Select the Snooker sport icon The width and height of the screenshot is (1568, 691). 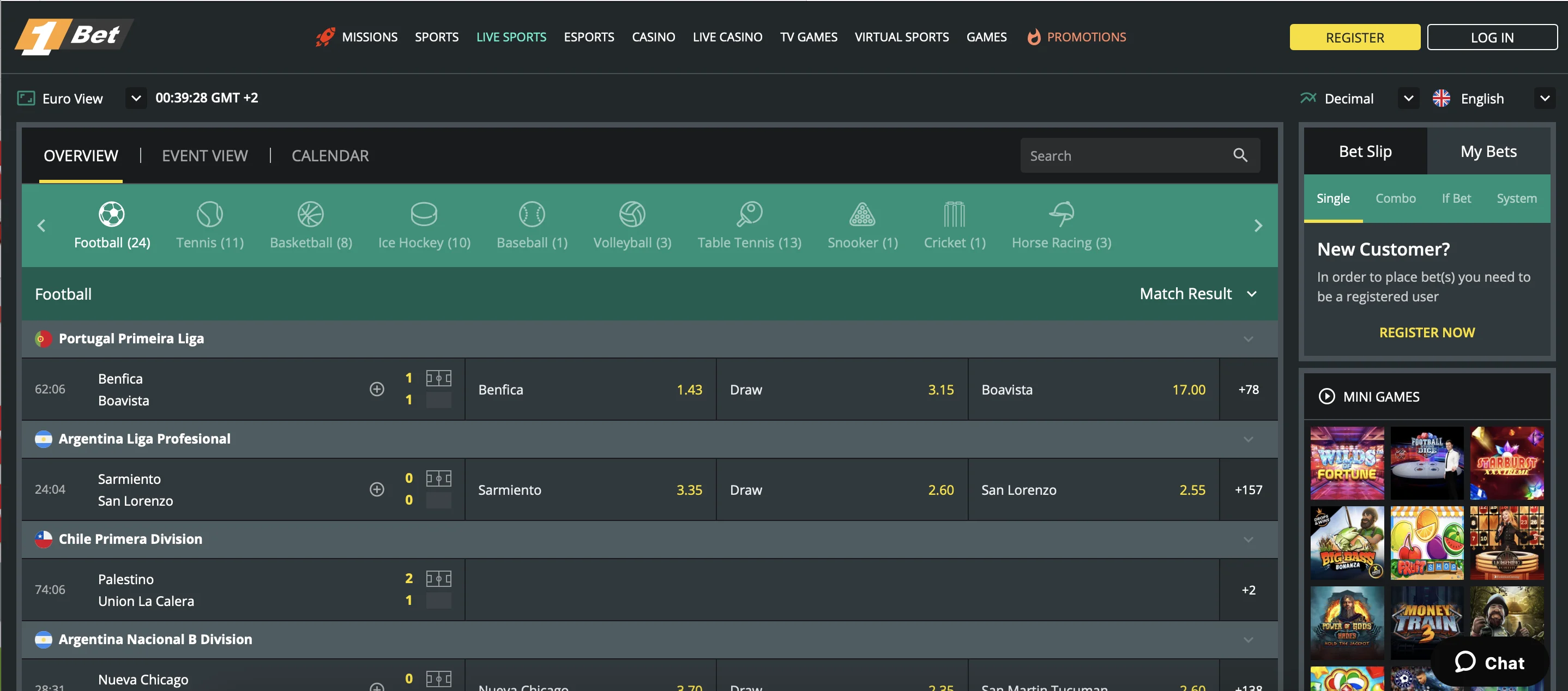click(863, 214)
